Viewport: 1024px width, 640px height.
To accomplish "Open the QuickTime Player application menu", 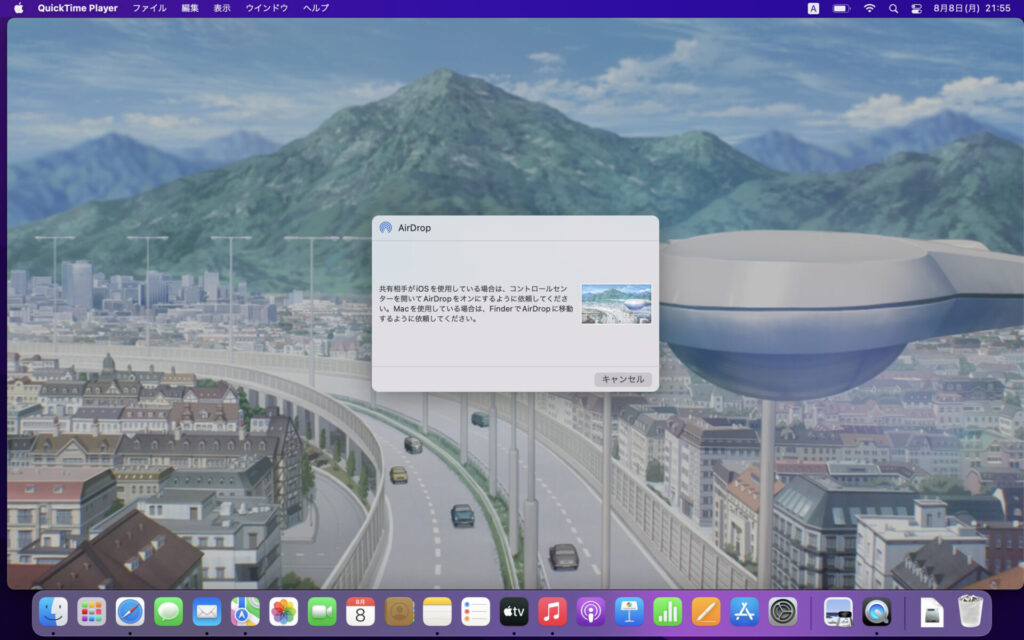I will (78, 8).
